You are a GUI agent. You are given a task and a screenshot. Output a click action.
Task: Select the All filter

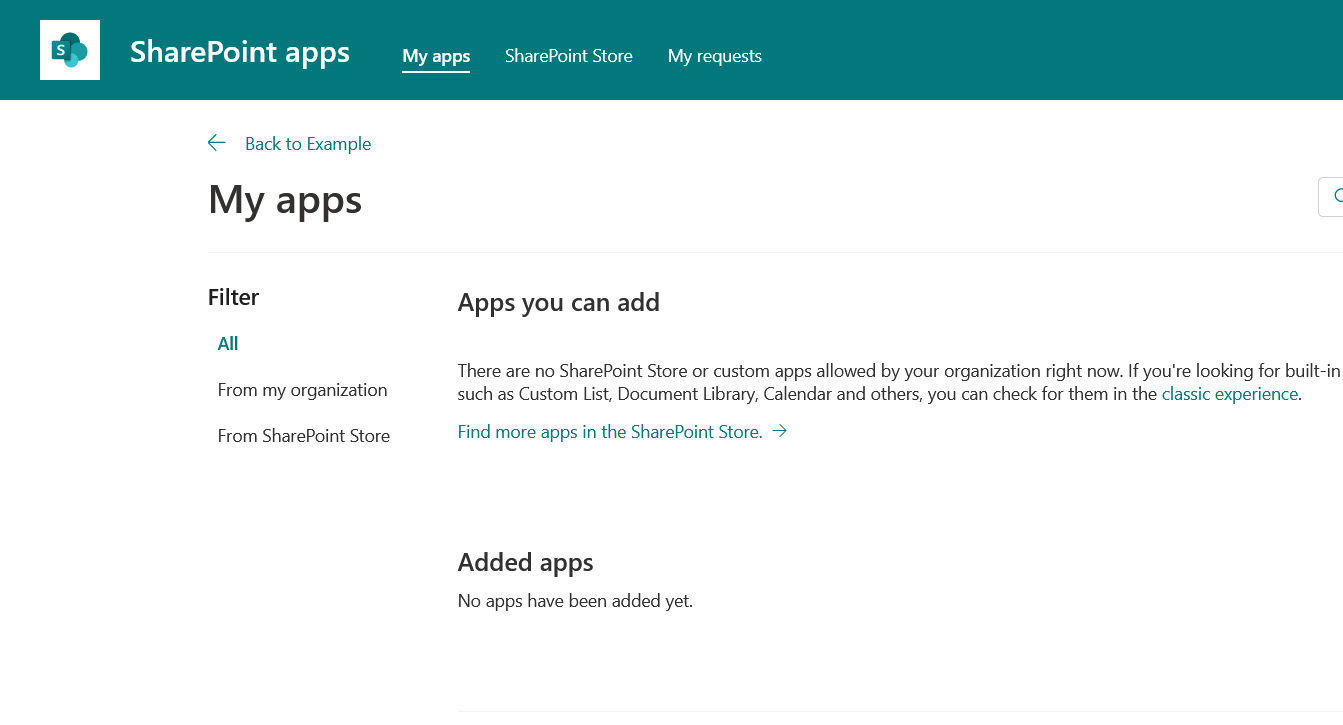pos(228,343)
